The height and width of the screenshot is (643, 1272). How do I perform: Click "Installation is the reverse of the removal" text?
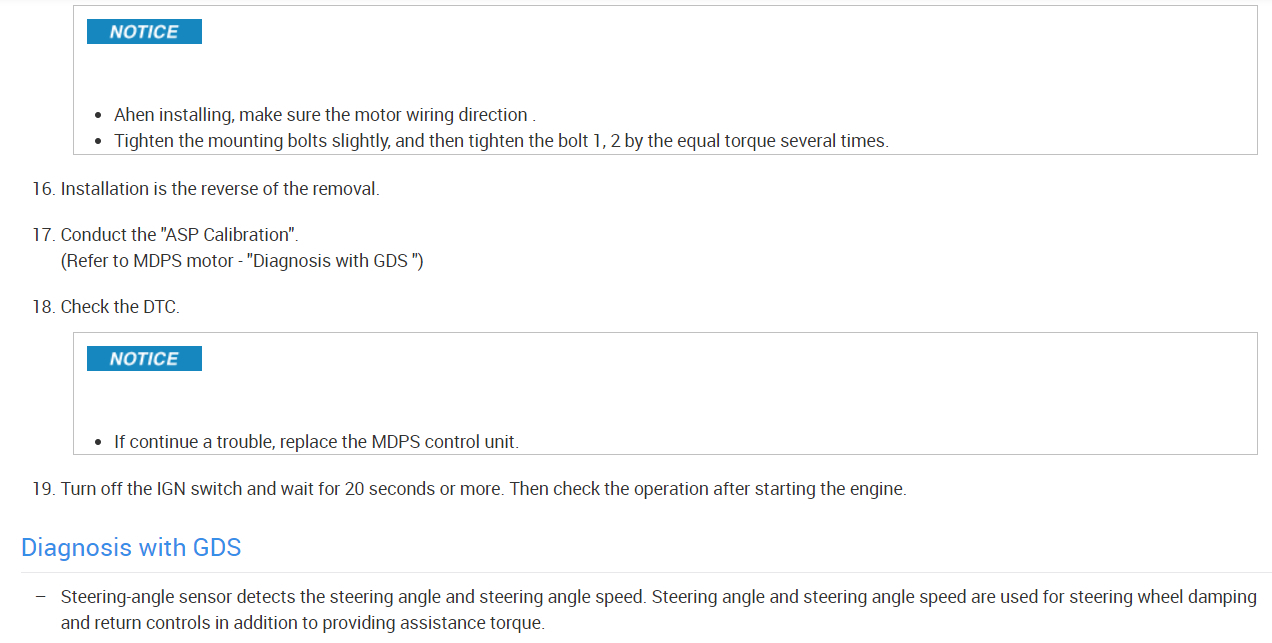[x=220, y=189]
